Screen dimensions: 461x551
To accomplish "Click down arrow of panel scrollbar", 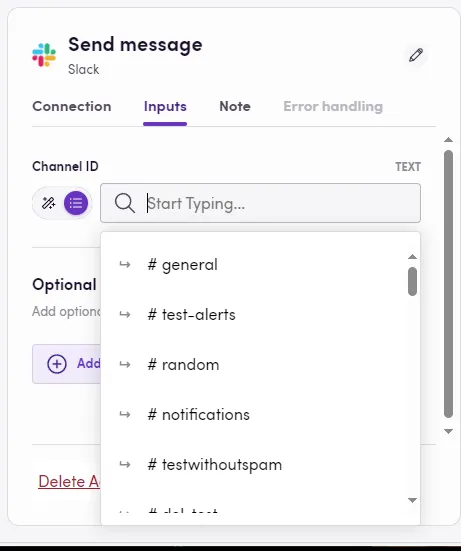I will click(x=448, y=431).
